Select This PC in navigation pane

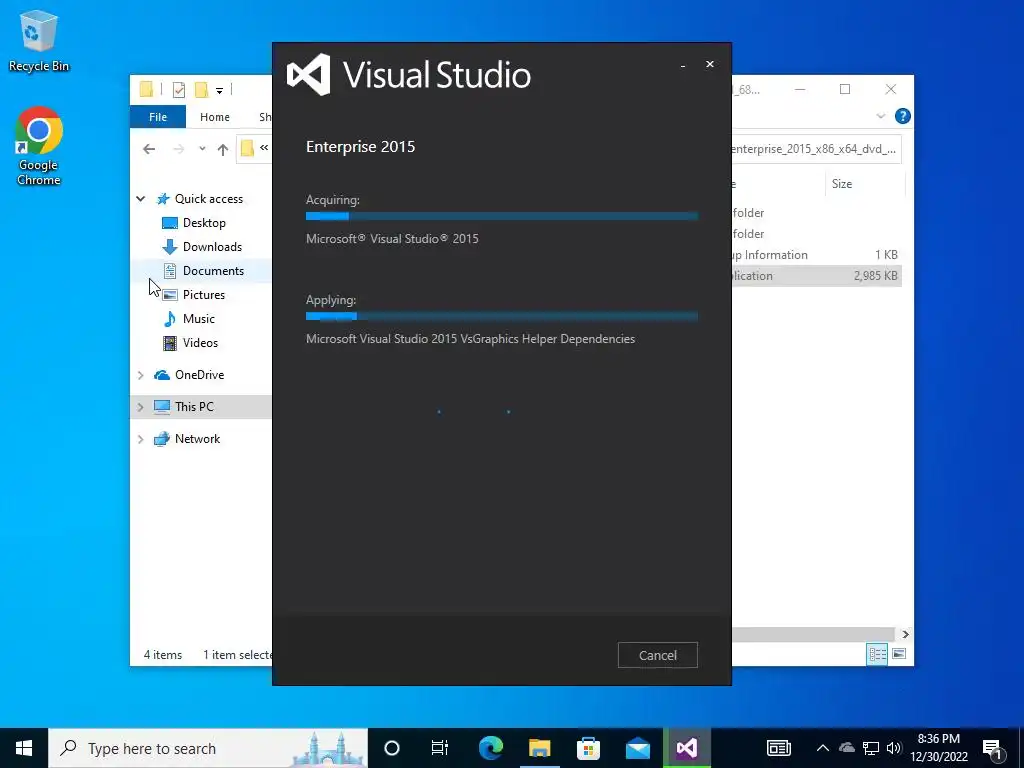click(184, 407)
